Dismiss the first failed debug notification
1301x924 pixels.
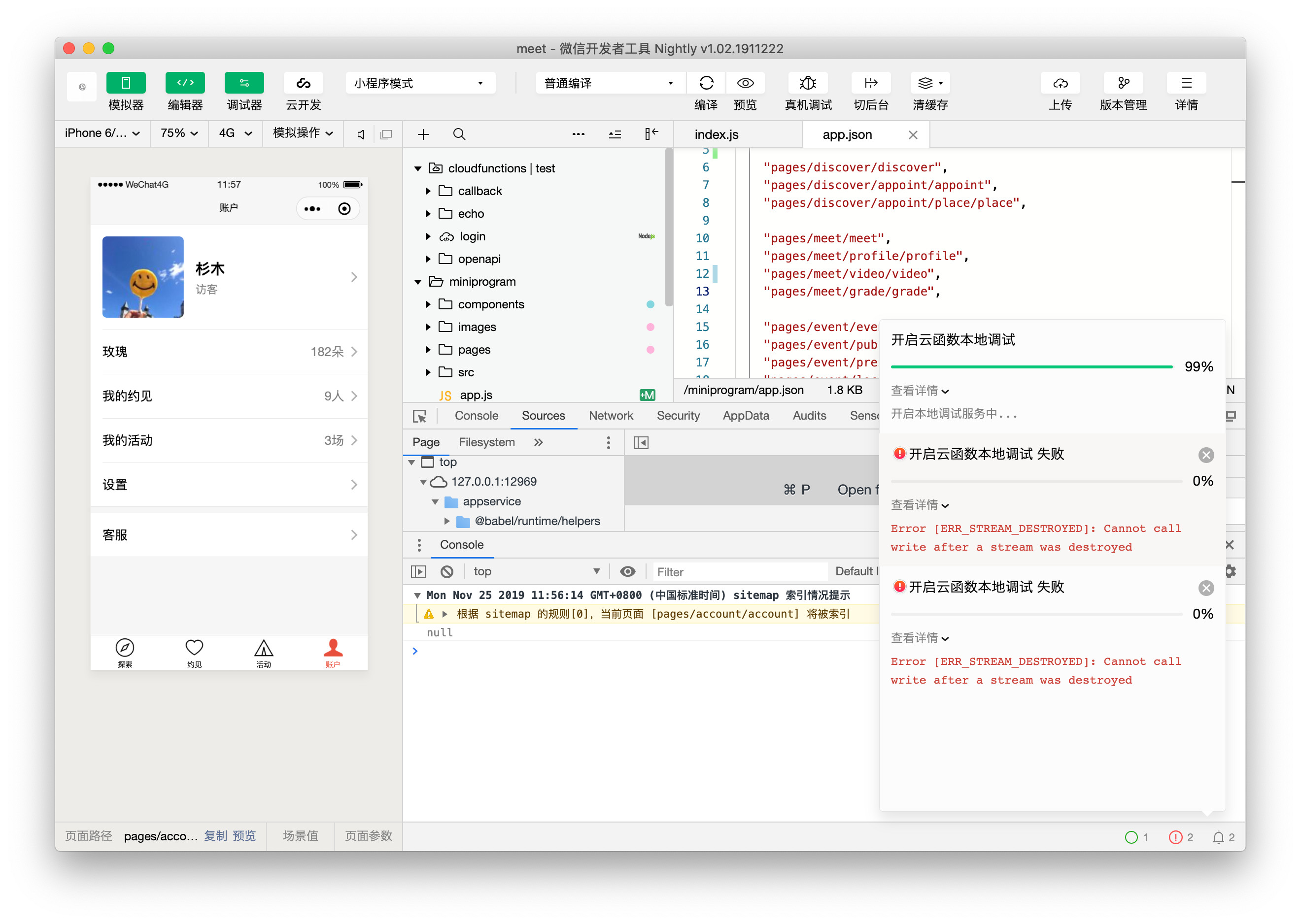pyautogui.click(x=1206, y=455)
